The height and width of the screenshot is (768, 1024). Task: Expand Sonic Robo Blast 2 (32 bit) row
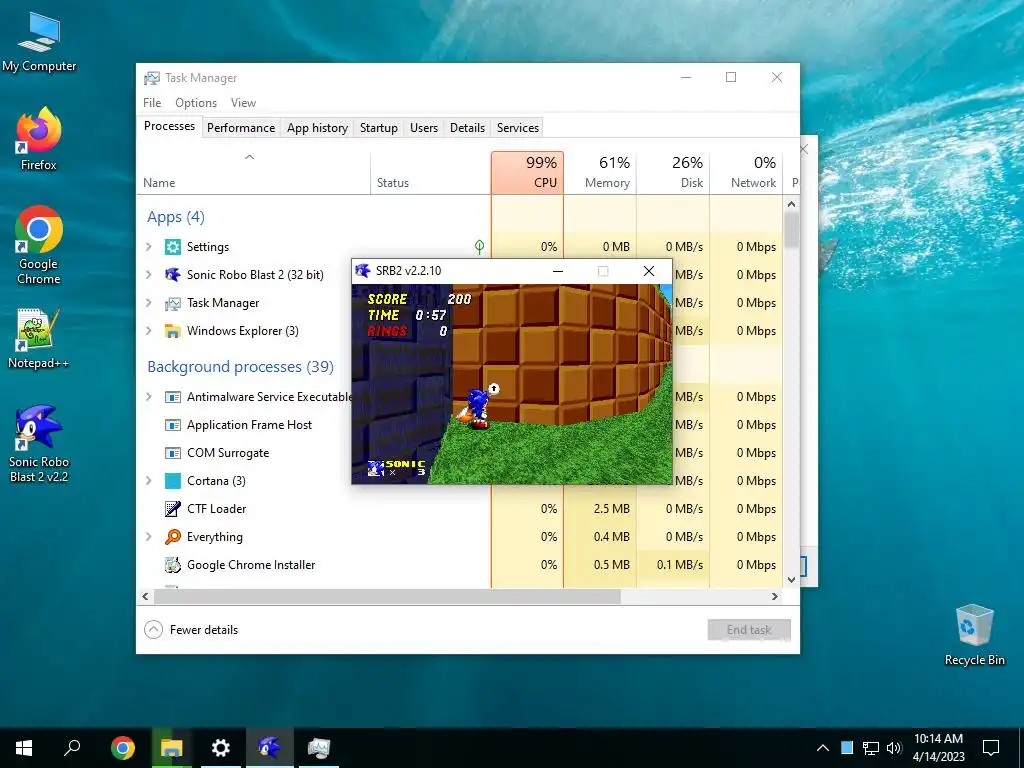[149, 275]
